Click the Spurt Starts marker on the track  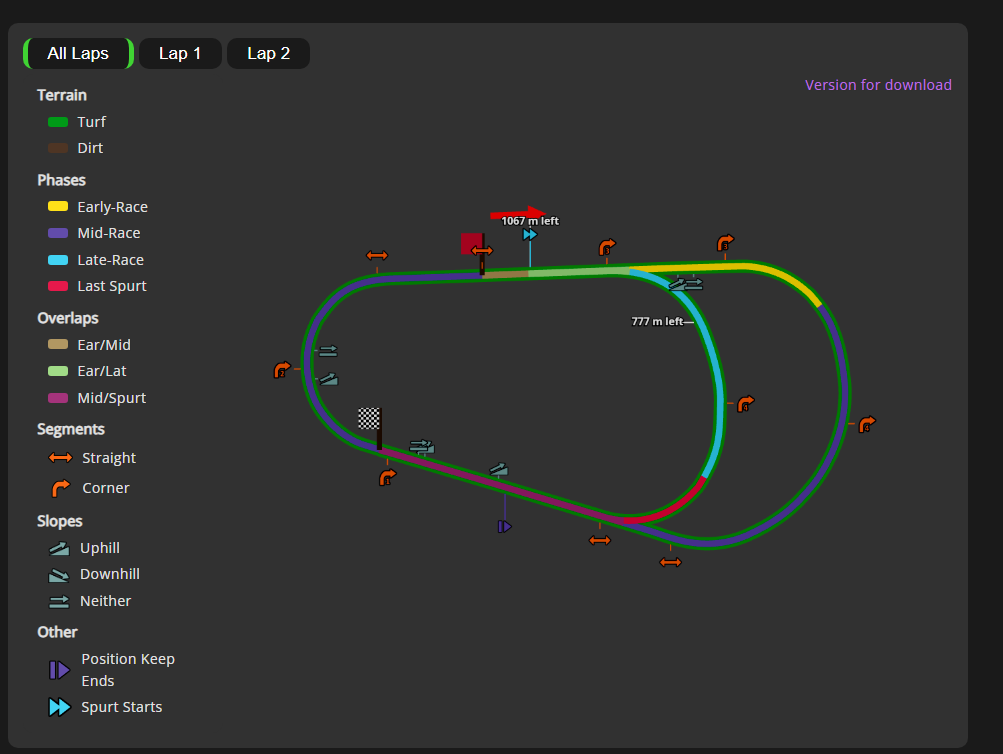530,235
